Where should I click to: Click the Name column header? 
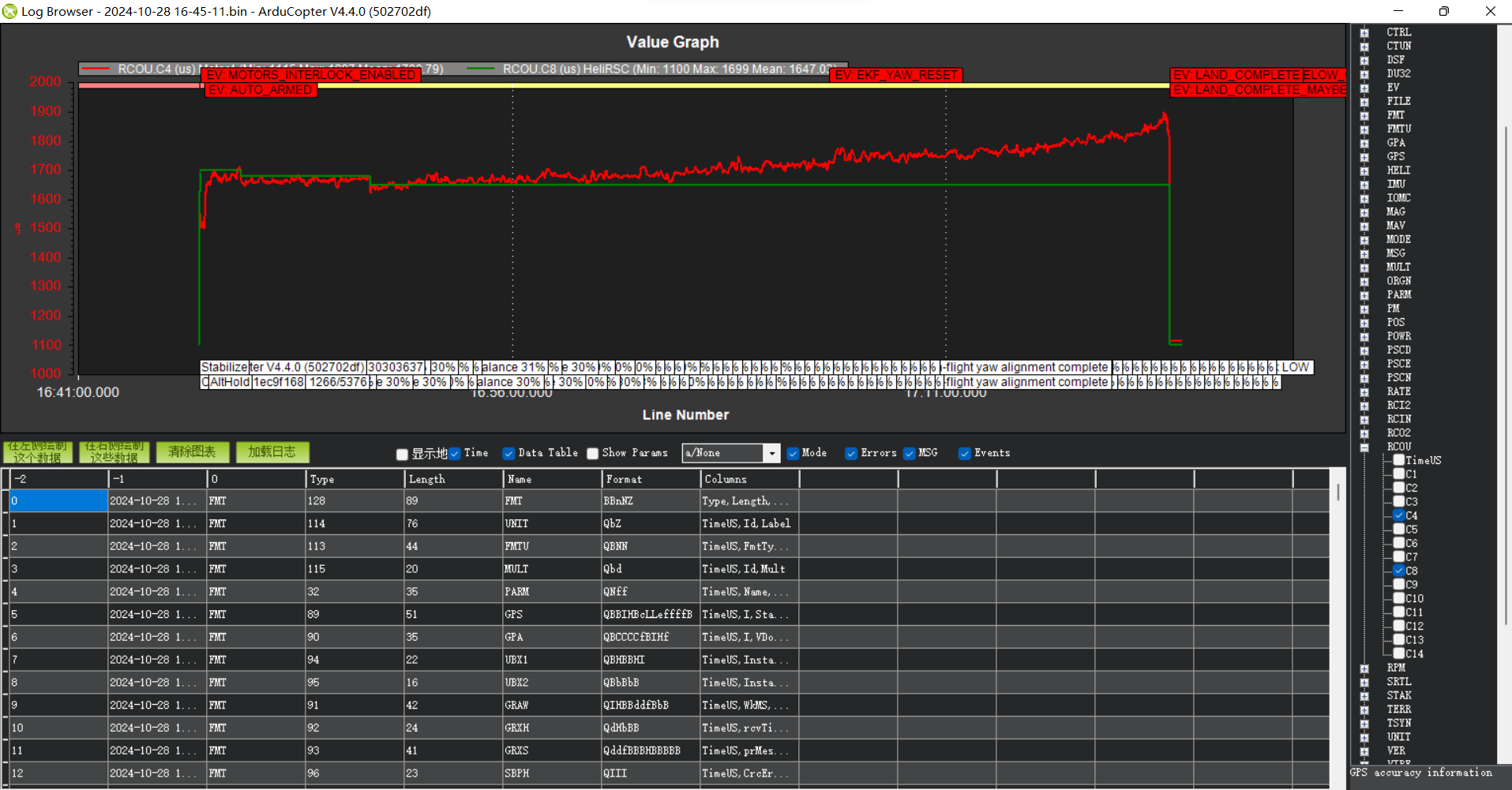(x=551, y=479)
